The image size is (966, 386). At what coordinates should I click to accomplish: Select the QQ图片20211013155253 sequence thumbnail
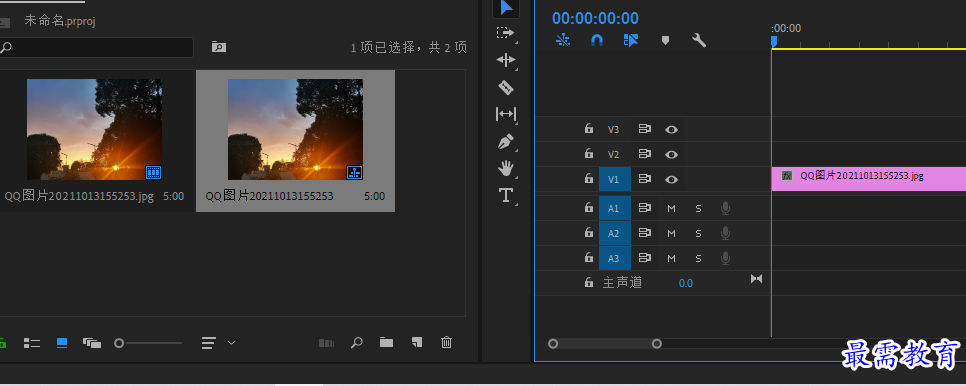[295, 129]
